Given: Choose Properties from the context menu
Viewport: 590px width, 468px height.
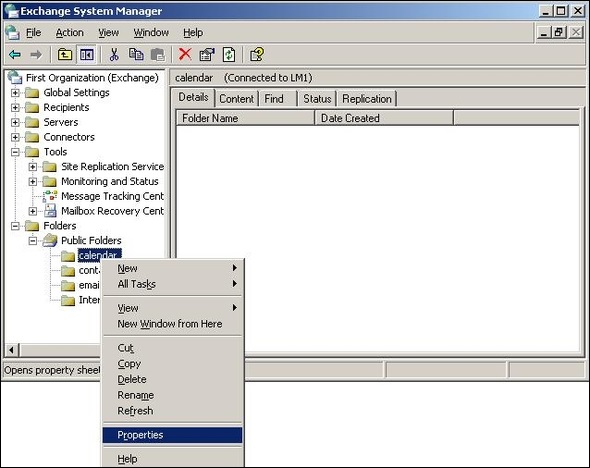Looking at the screenshot, I should click(x=173, y=435).
